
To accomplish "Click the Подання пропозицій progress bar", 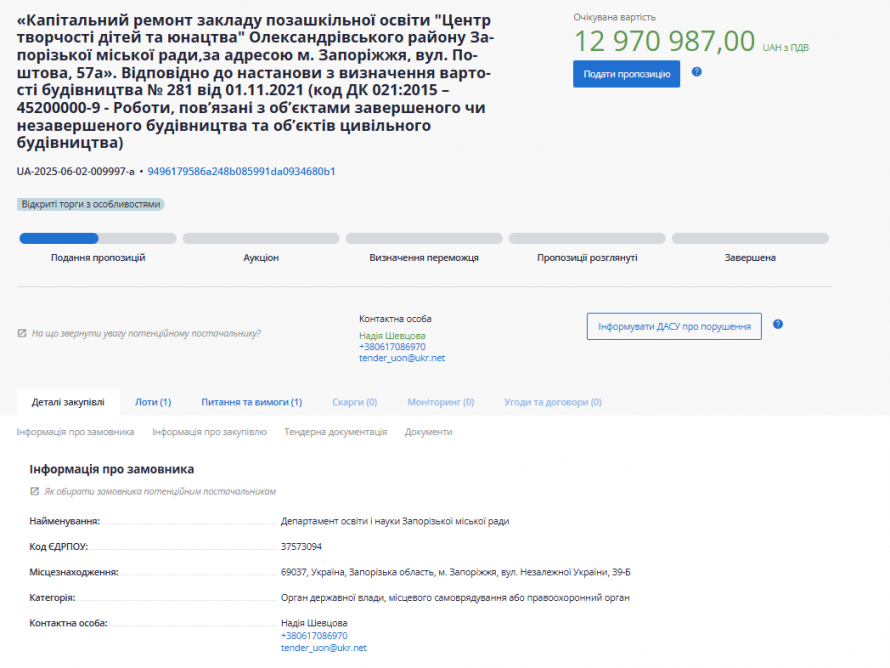I will point(98,238).
